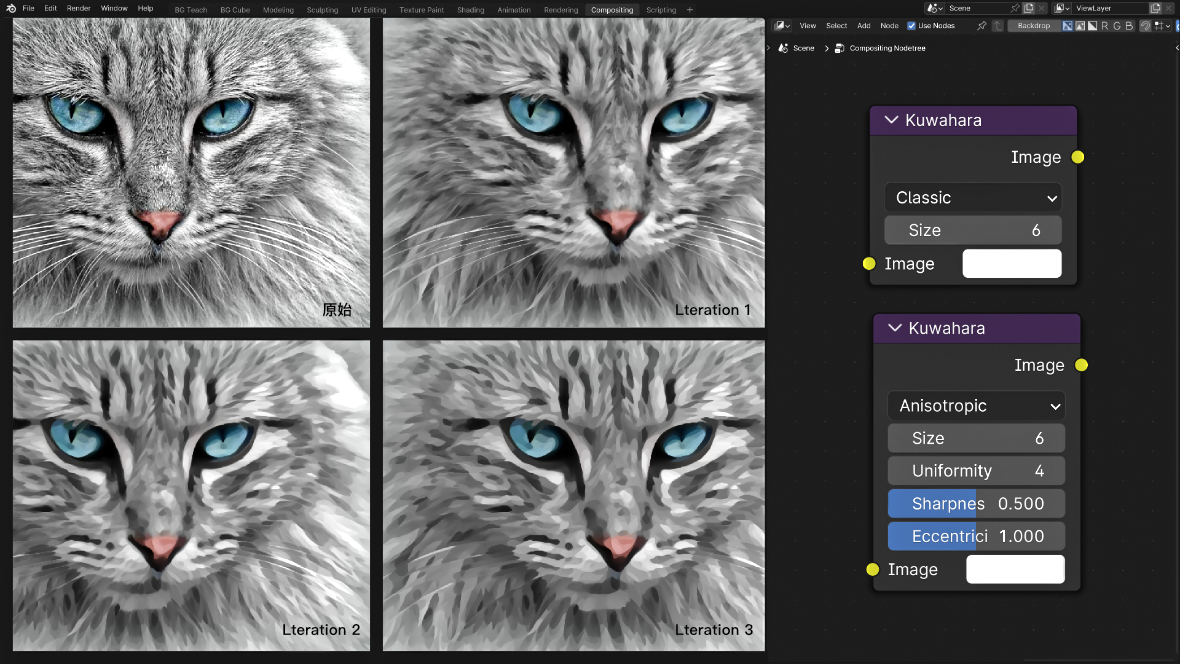Click the Uniformity value field
1180x664 pixels.
coord(976,471)
